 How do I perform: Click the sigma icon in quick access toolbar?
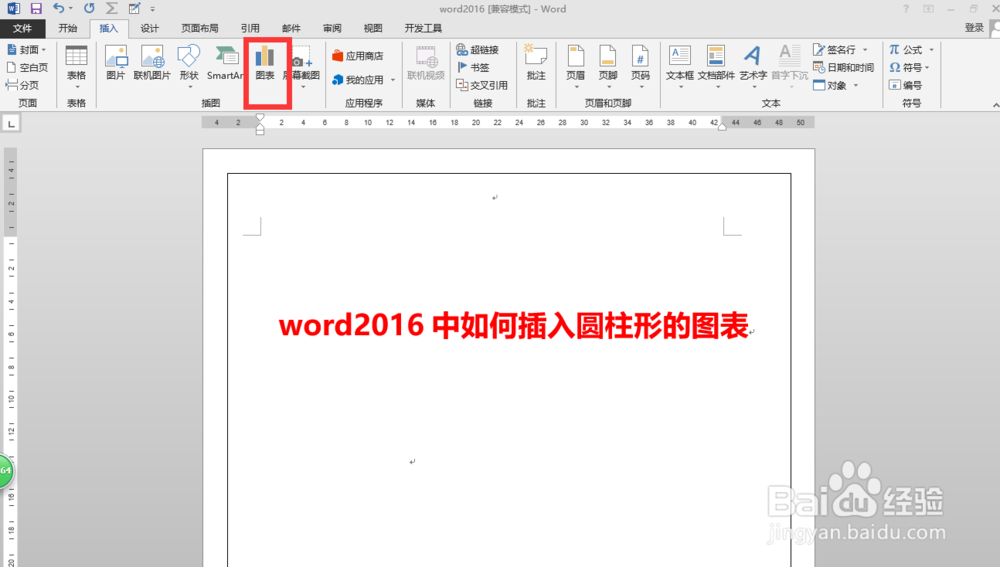click(112, 9)
